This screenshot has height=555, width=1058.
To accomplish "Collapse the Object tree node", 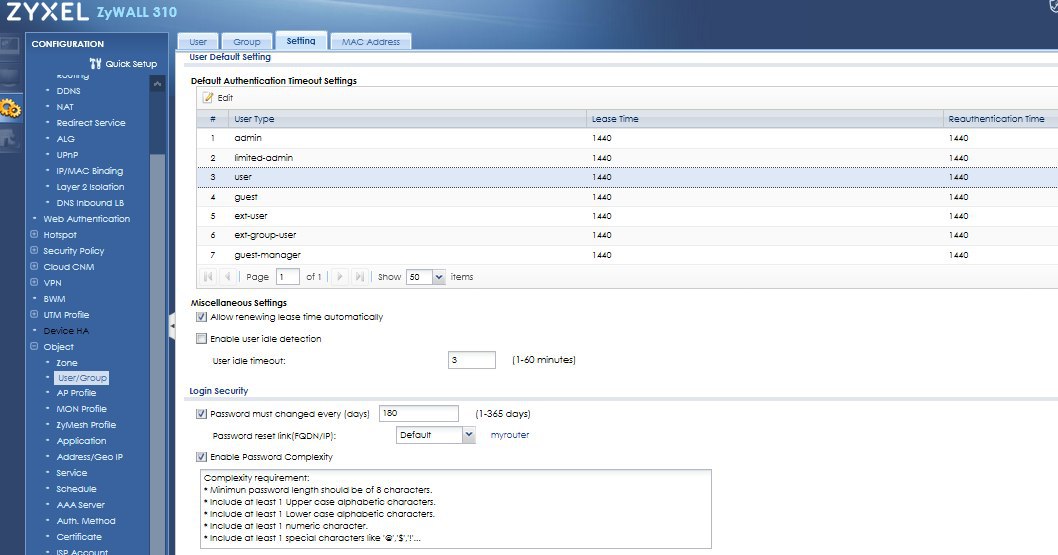I will point(35,347).
